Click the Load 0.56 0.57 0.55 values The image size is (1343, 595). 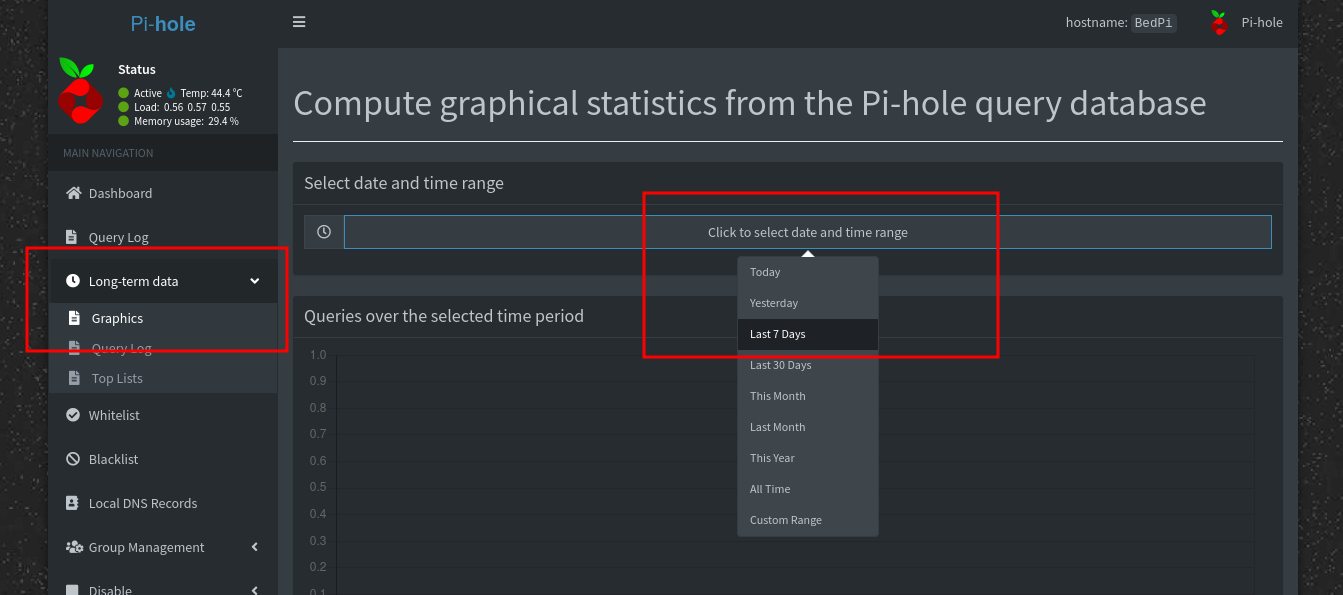(197, 107)
